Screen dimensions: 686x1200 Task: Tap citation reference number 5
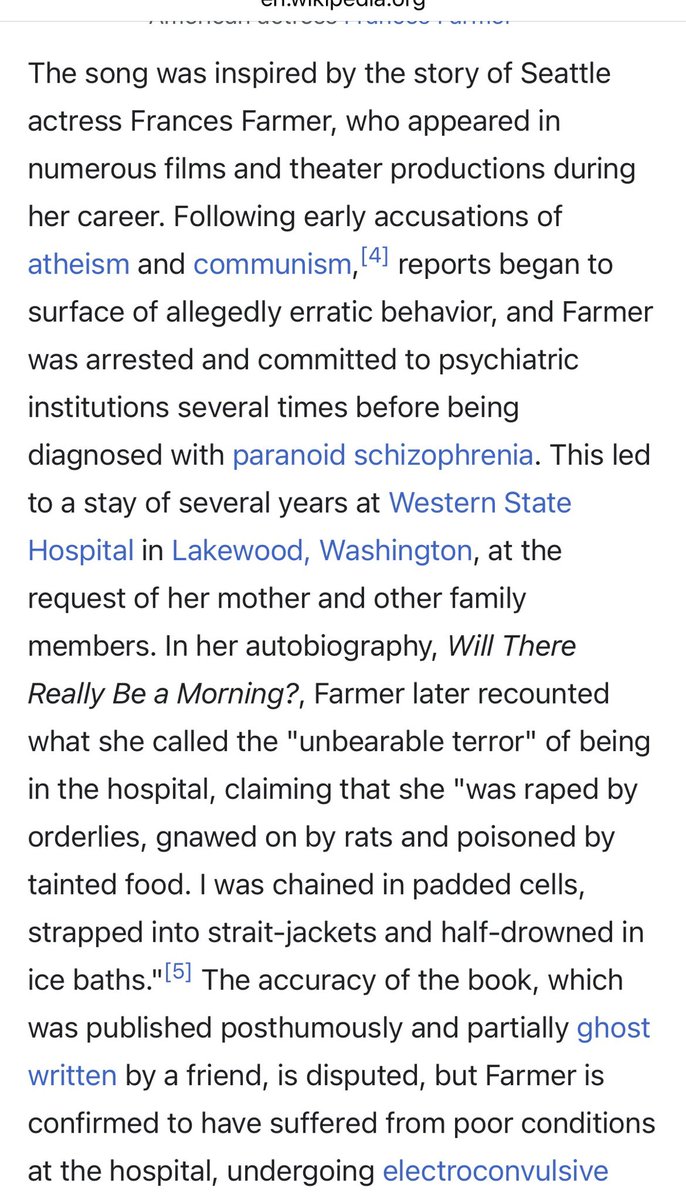click(177, 972)
